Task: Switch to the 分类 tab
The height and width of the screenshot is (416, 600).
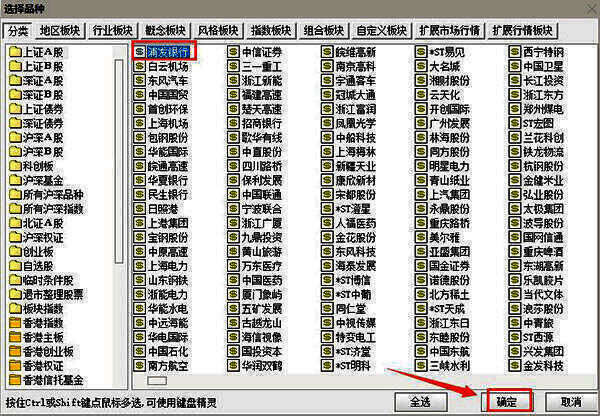Action: point(18,31)
